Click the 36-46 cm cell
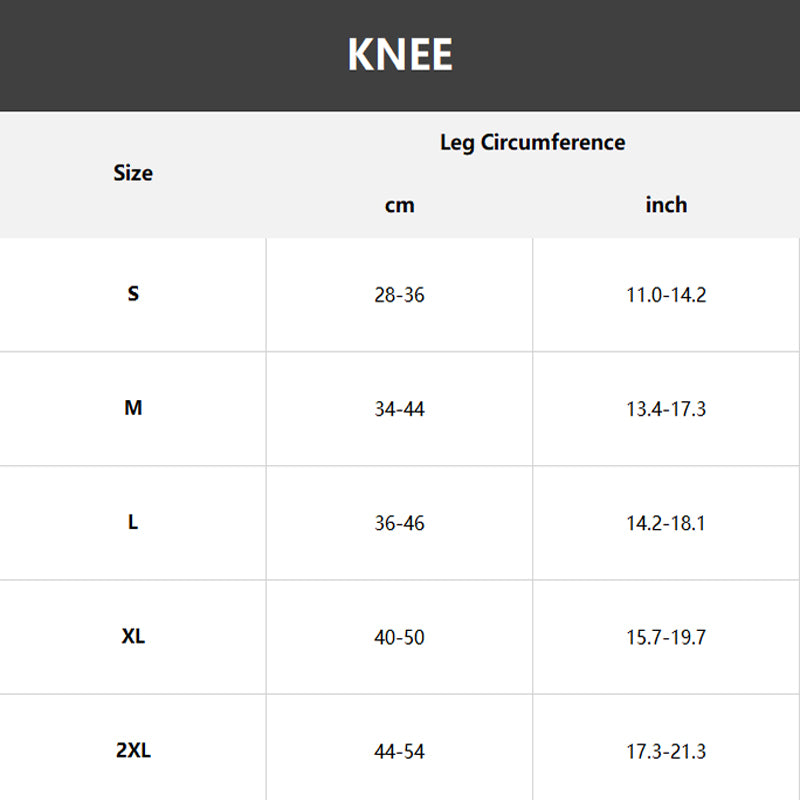800x800 pixels. [x=399, y=523]
